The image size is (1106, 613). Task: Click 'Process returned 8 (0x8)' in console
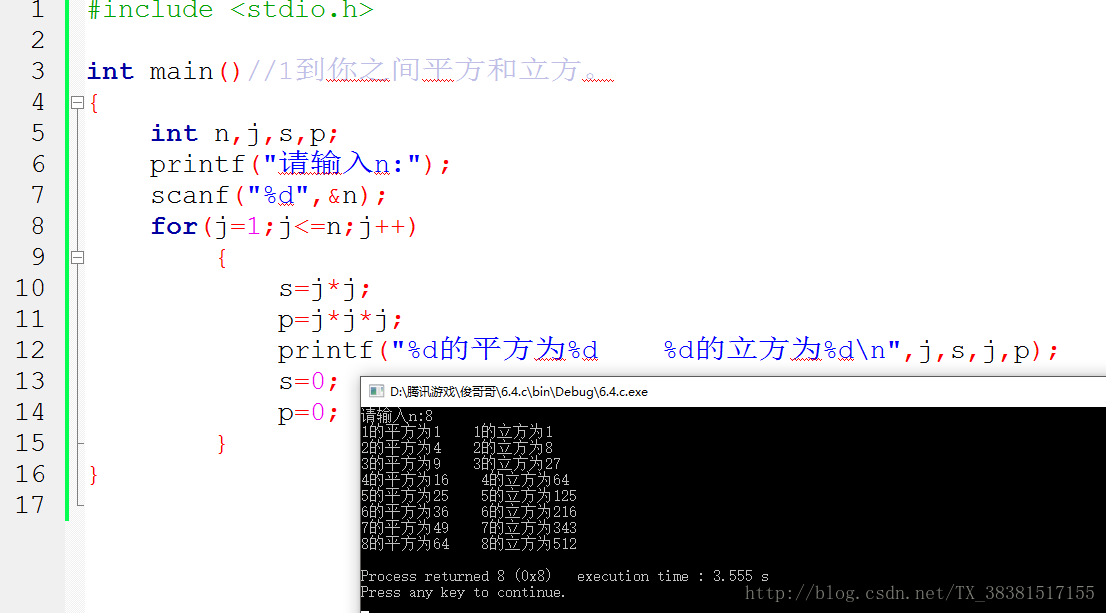[456, 576]
